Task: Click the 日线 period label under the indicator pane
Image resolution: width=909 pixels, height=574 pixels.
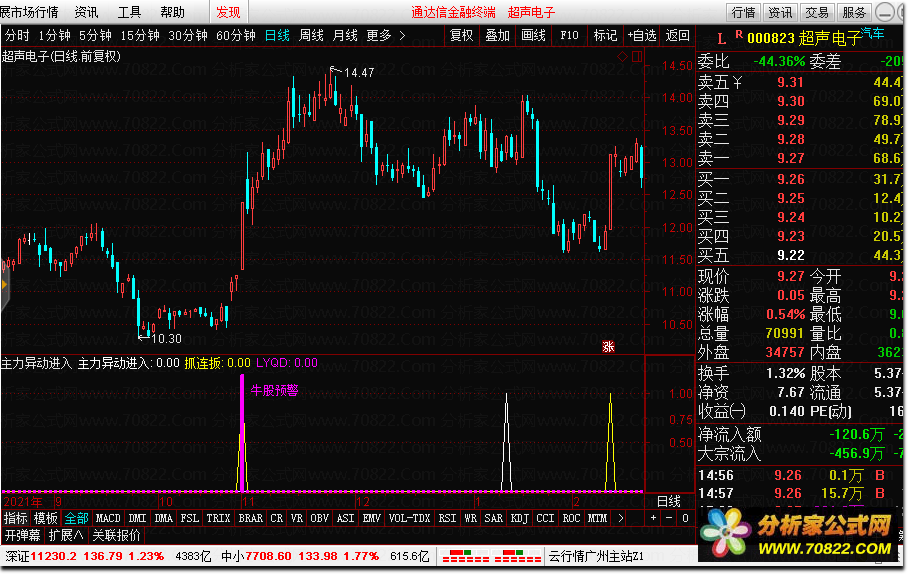Action: click(x=668, y=501)
